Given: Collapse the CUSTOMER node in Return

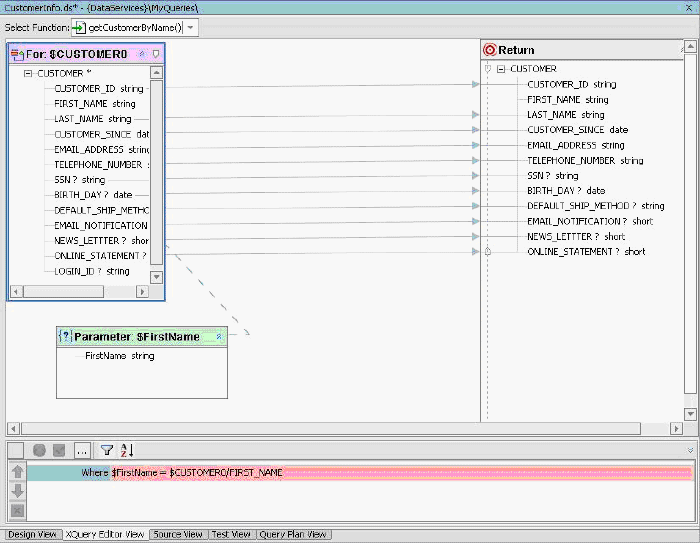Looking at the screenshot, I should pos(501,69).
